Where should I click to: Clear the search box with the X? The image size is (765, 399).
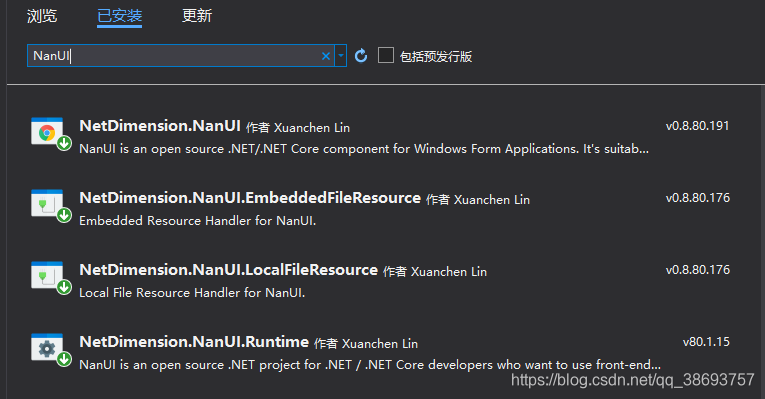pos(326,56)
